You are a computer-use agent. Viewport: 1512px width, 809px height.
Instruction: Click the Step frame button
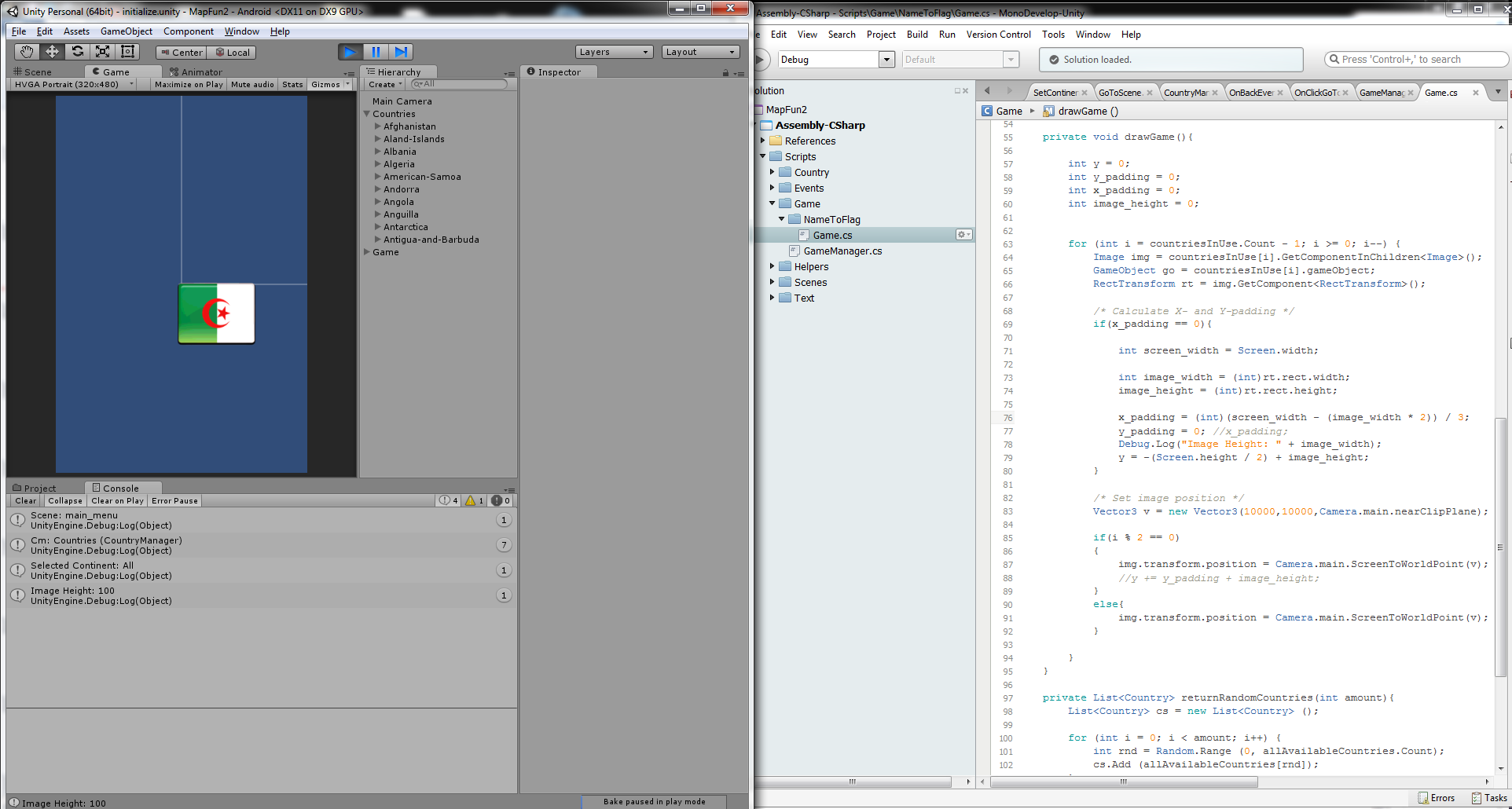pyautogui.click(x=401, y=52)
